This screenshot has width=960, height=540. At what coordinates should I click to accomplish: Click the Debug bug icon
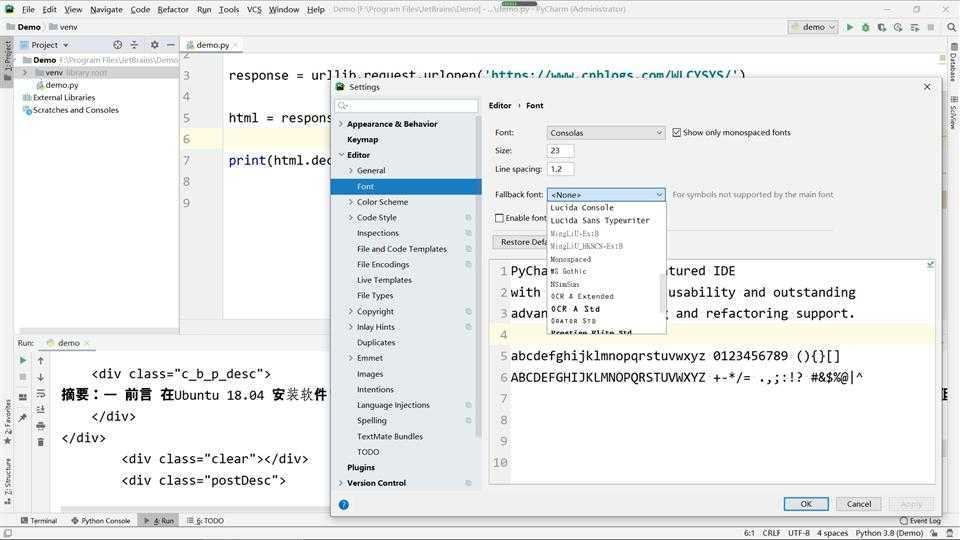865,27
